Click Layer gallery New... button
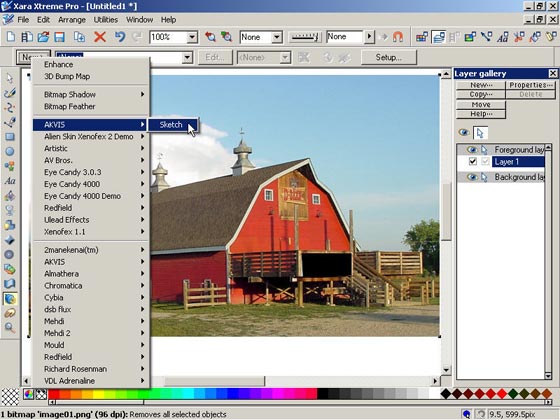The width and height of the screenshot is (560, 420). (481, 85)
